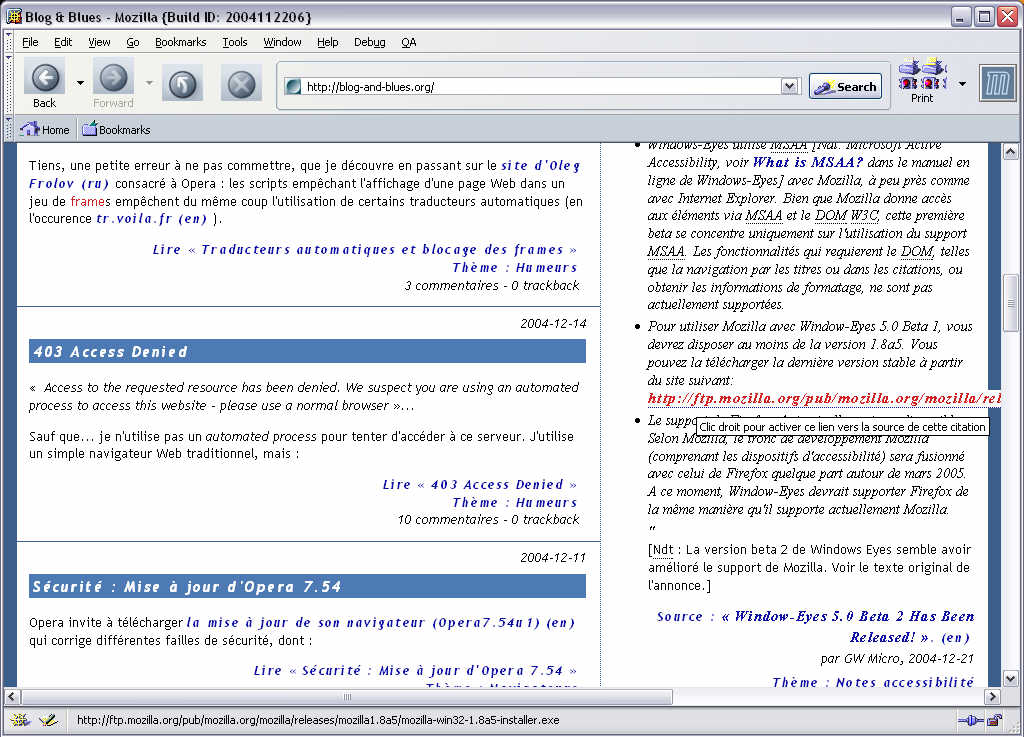The image size is (1024, 737).
Task: Click the date text '2004-12-11'
Action: tap(553, 557)
